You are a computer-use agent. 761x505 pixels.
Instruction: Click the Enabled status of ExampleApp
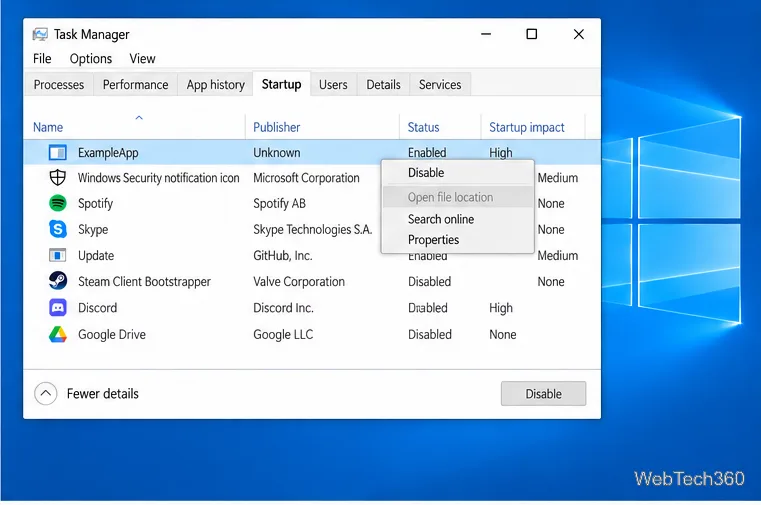tap(427, 153)
